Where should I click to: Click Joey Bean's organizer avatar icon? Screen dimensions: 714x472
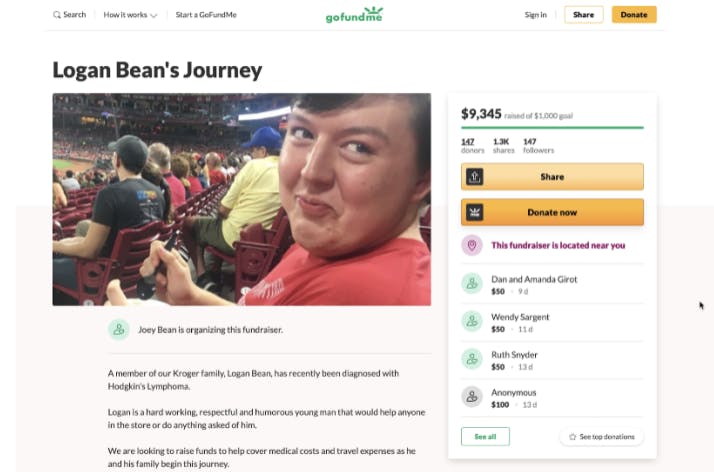click(x=119, y=329)
